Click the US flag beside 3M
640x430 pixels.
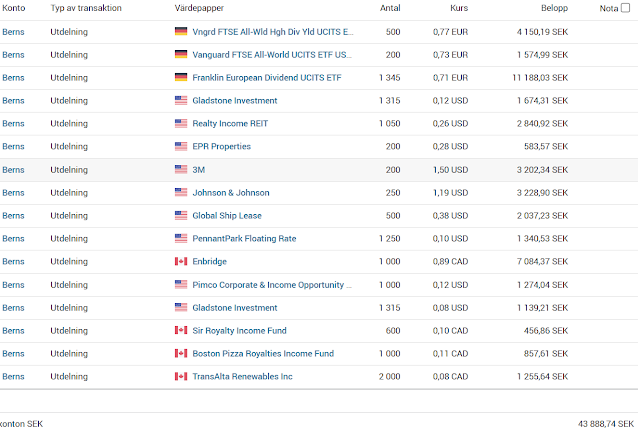pos(181,169)
